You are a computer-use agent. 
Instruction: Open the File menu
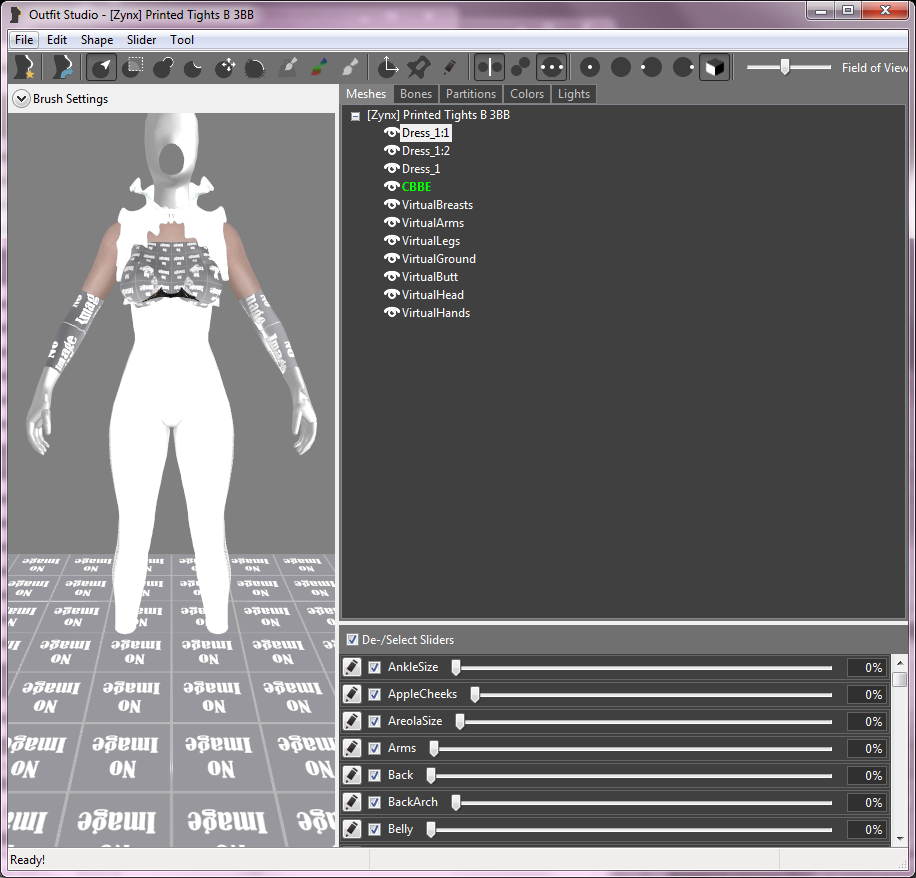pos(24,40)
